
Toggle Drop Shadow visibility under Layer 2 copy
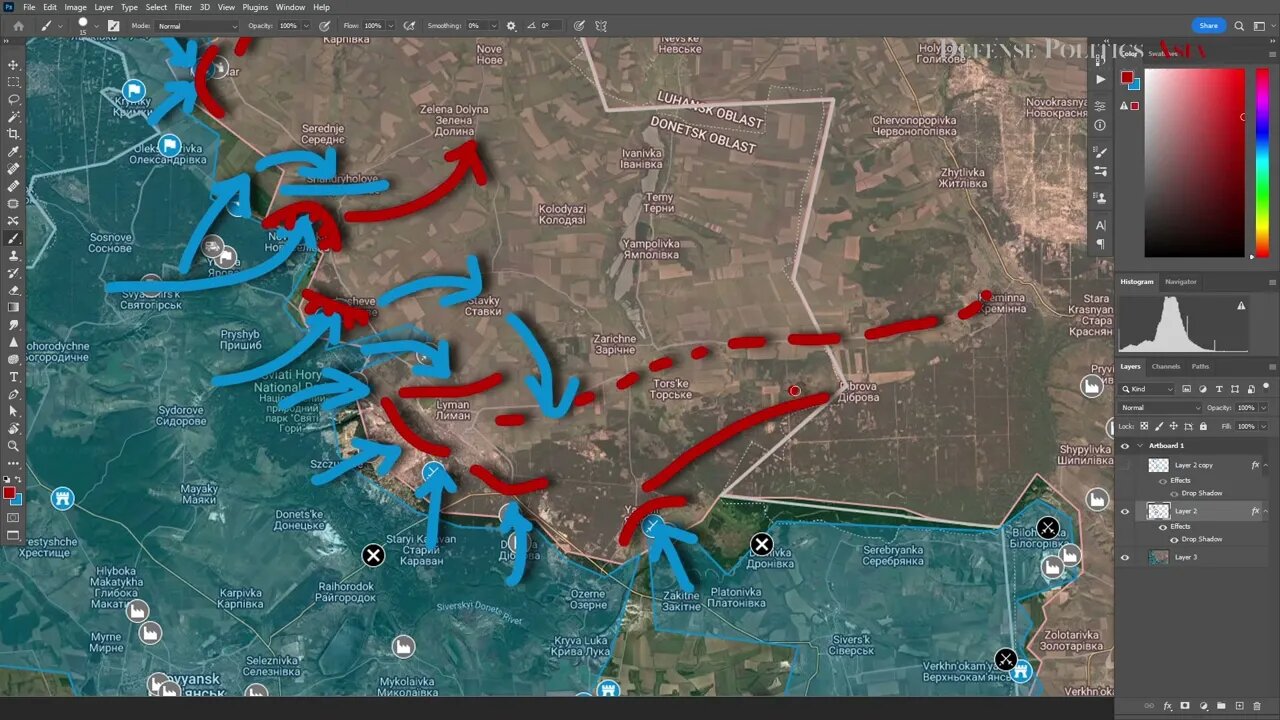click(1174, 493)
